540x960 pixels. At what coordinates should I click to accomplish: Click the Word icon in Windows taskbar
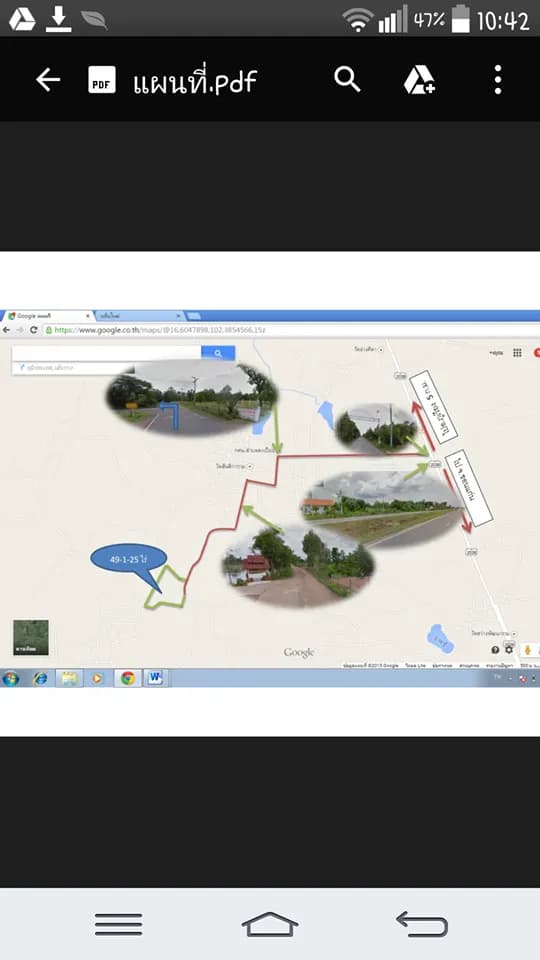pyautogui.click(x=155, y=678)
